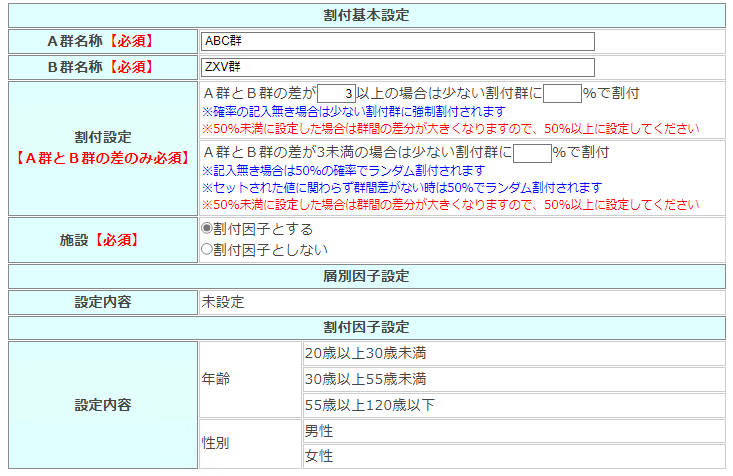733x476 pixels.
Task: Click the 割付因子設定 section header
Action: pyautogui.click(x=366, y=327)
